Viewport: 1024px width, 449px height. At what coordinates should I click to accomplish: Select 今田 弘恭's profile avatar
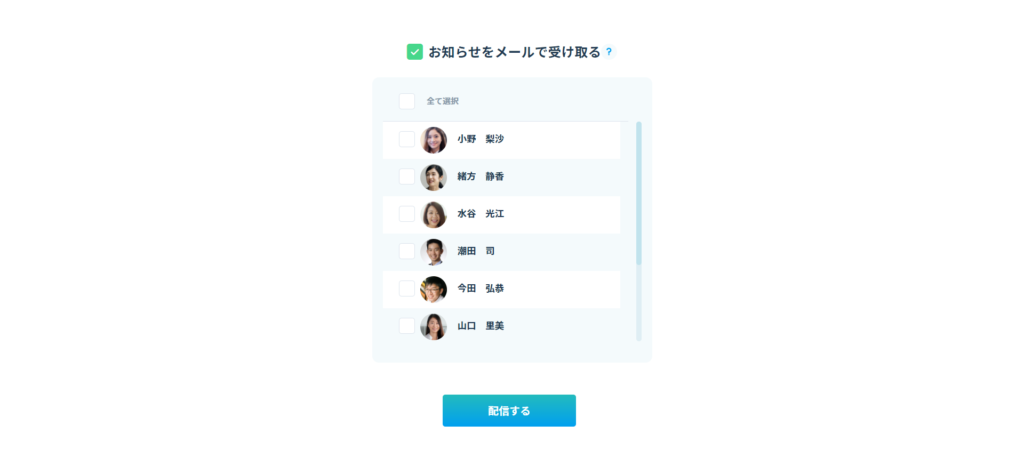(434, 289)
